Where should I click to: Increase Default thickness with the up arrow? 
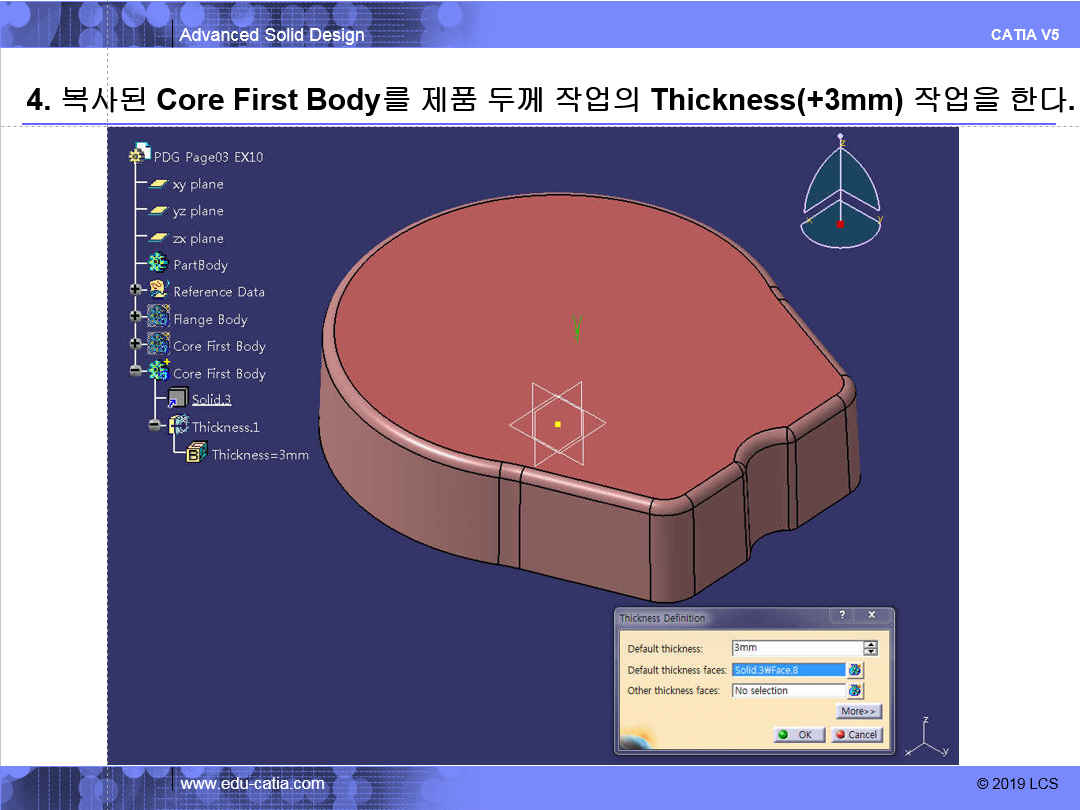pyautogui.click(x=870, y=644)
